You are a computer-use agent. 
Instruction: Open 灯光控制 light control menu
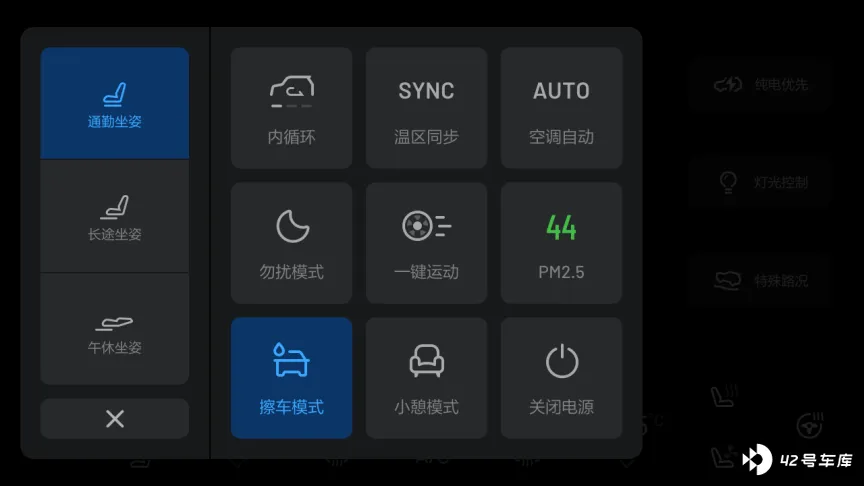pos(760,182)
